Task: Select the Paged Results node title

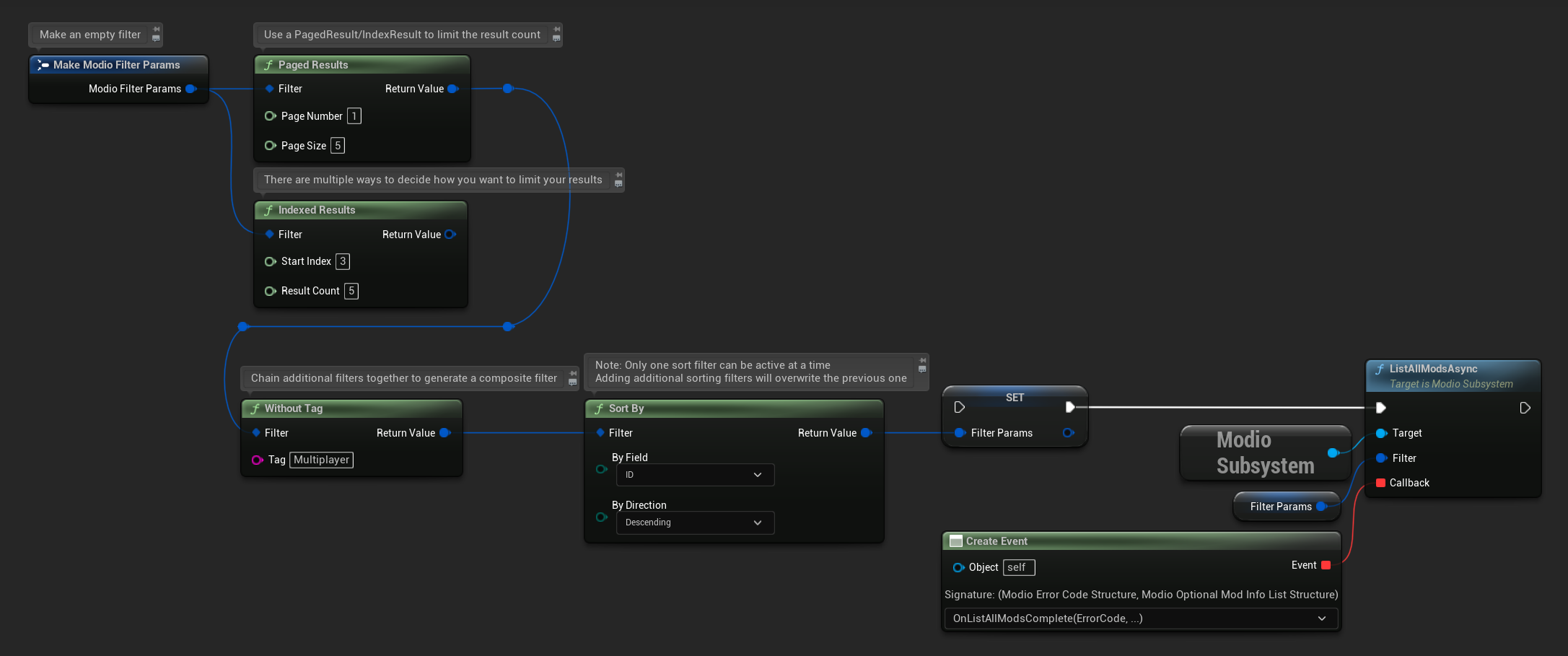Action: pos(313,65)
